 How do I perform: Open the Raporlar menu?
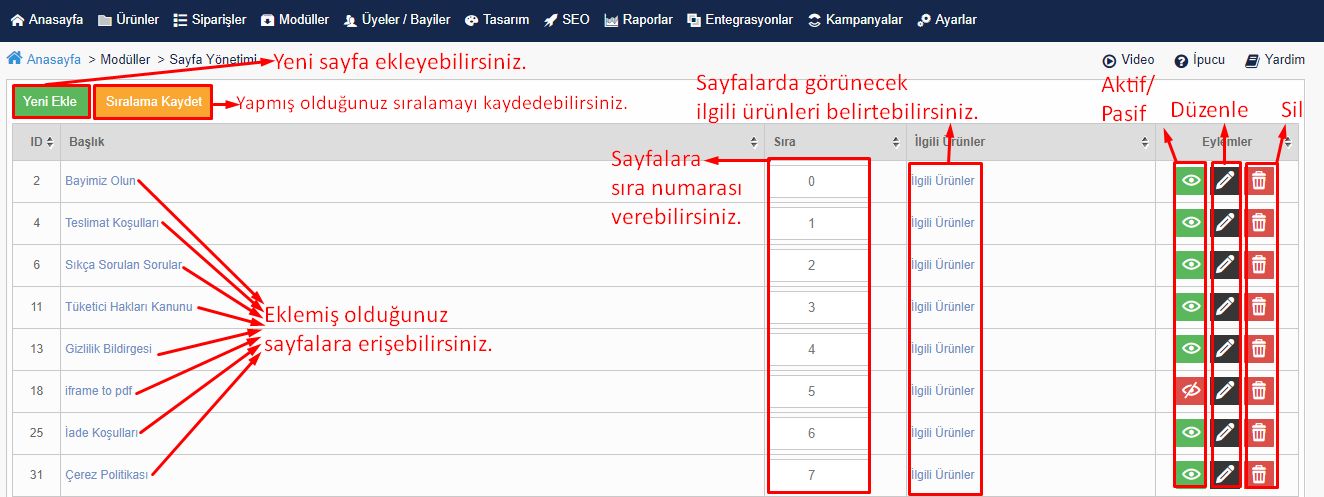click(x=638, y=19)
